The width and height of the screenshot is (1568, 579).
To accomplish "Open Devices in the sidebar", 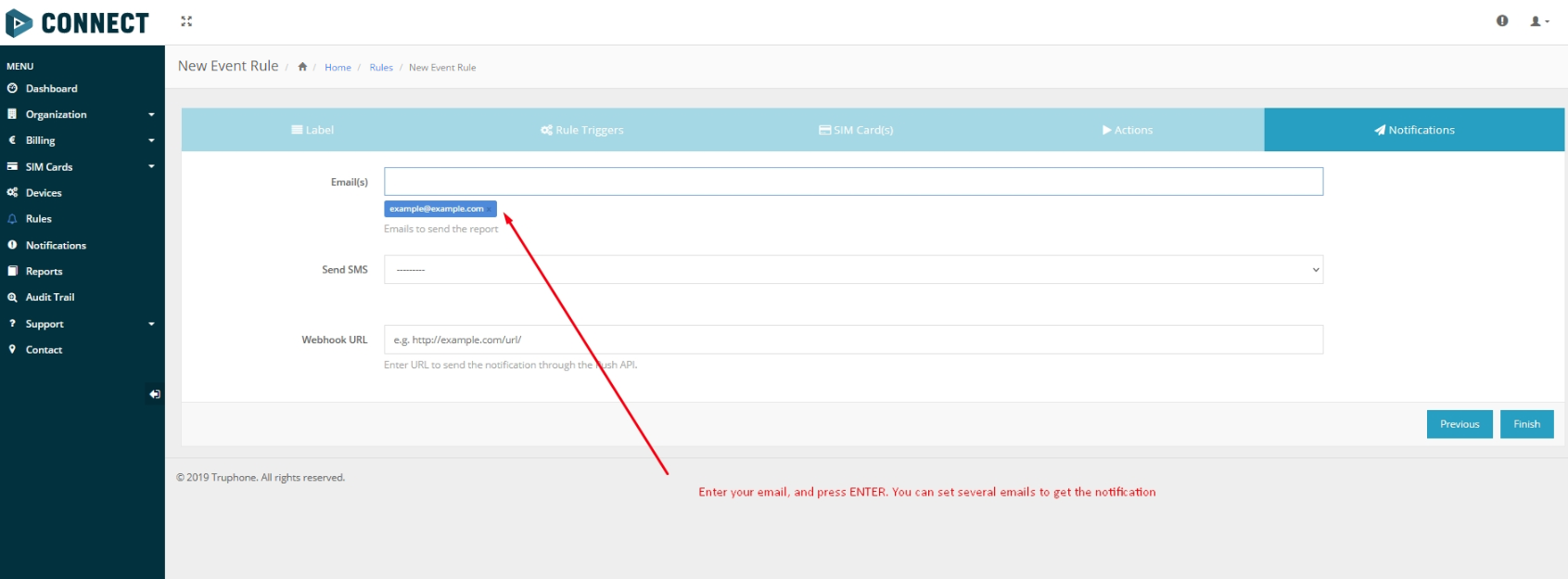I will (x=44, y=193).
